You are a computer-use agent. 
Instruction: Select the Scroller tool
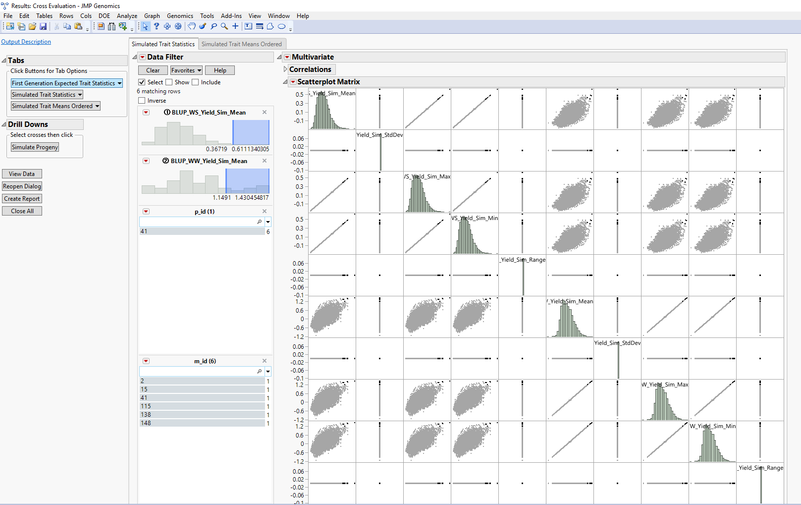(178, 26)
